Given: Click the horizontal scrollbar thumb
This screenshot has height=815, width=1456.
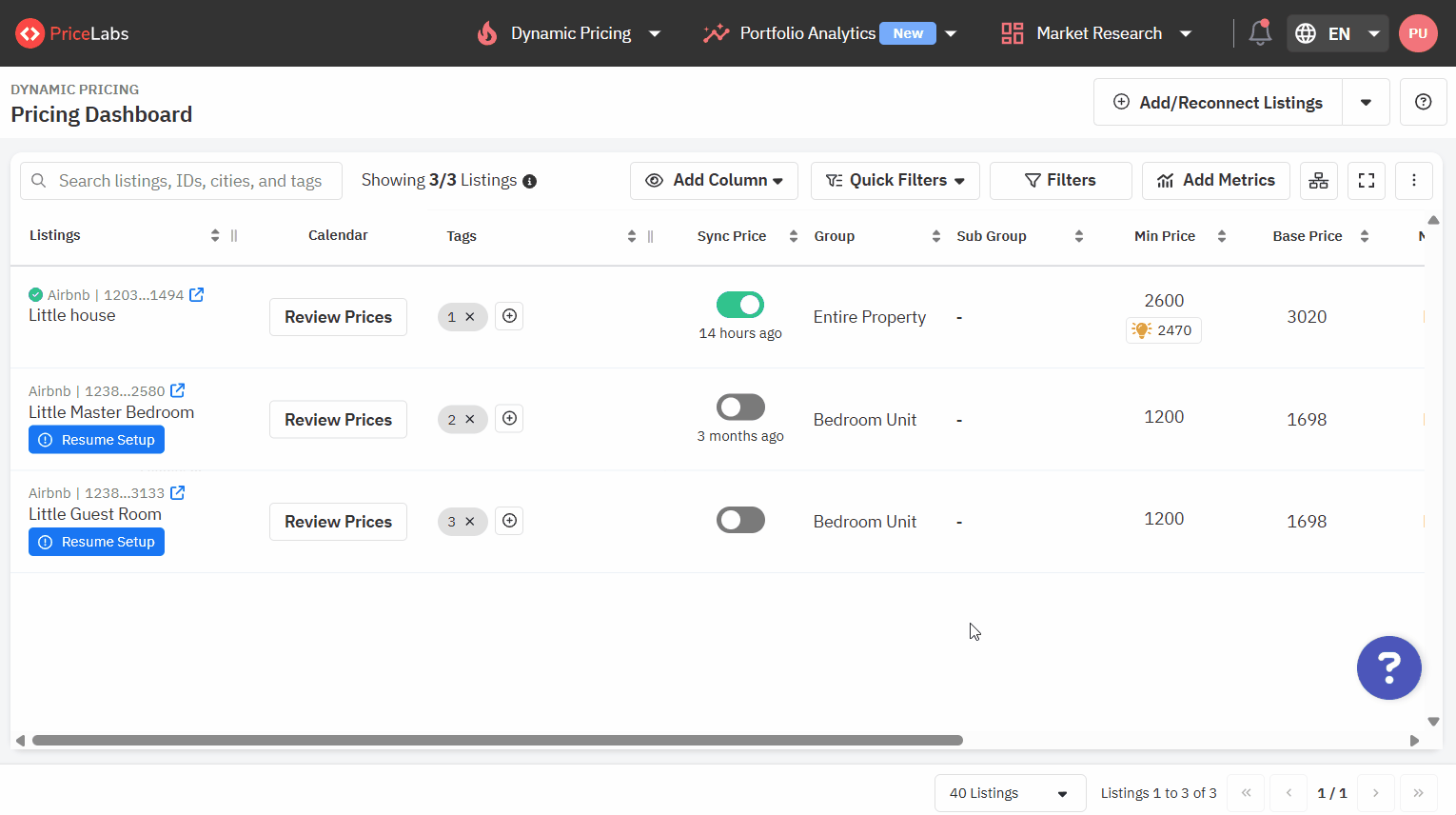Looking at the screenshot, I should [x=498, y=740].
